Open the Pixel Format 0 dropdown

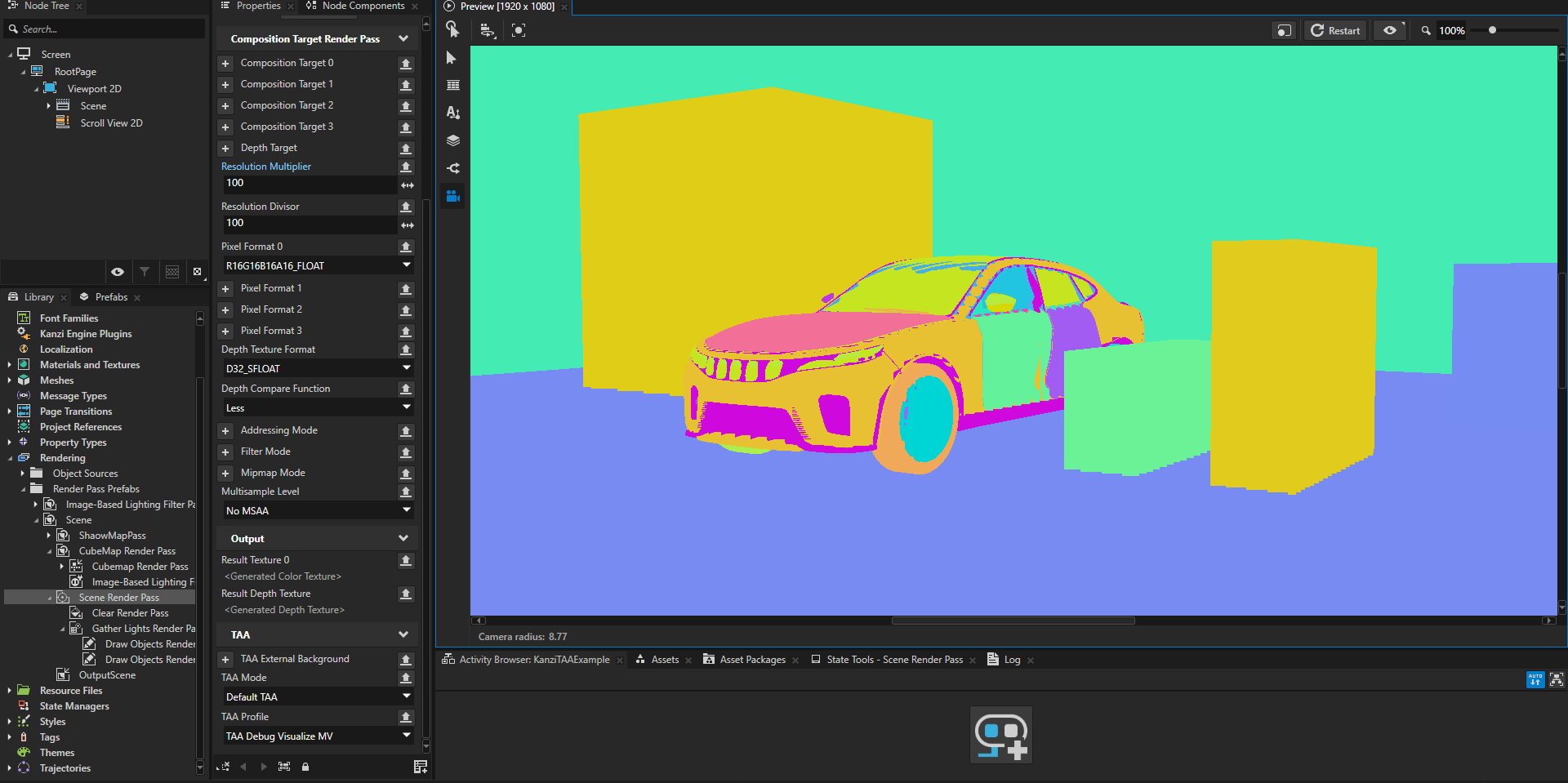(x=318, y=266)
